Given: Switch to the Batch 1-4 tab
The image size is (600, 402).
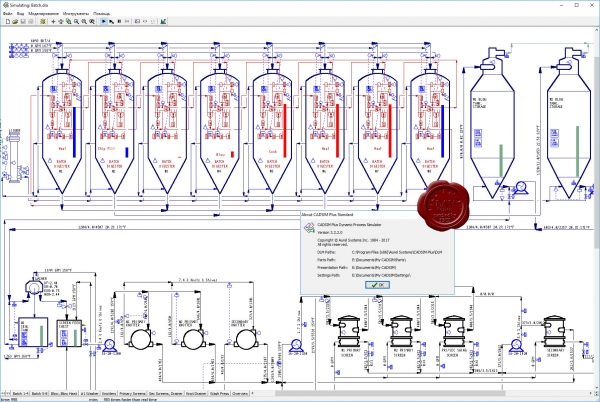Looking at the screenshot, I should click(x=20, y=394).
